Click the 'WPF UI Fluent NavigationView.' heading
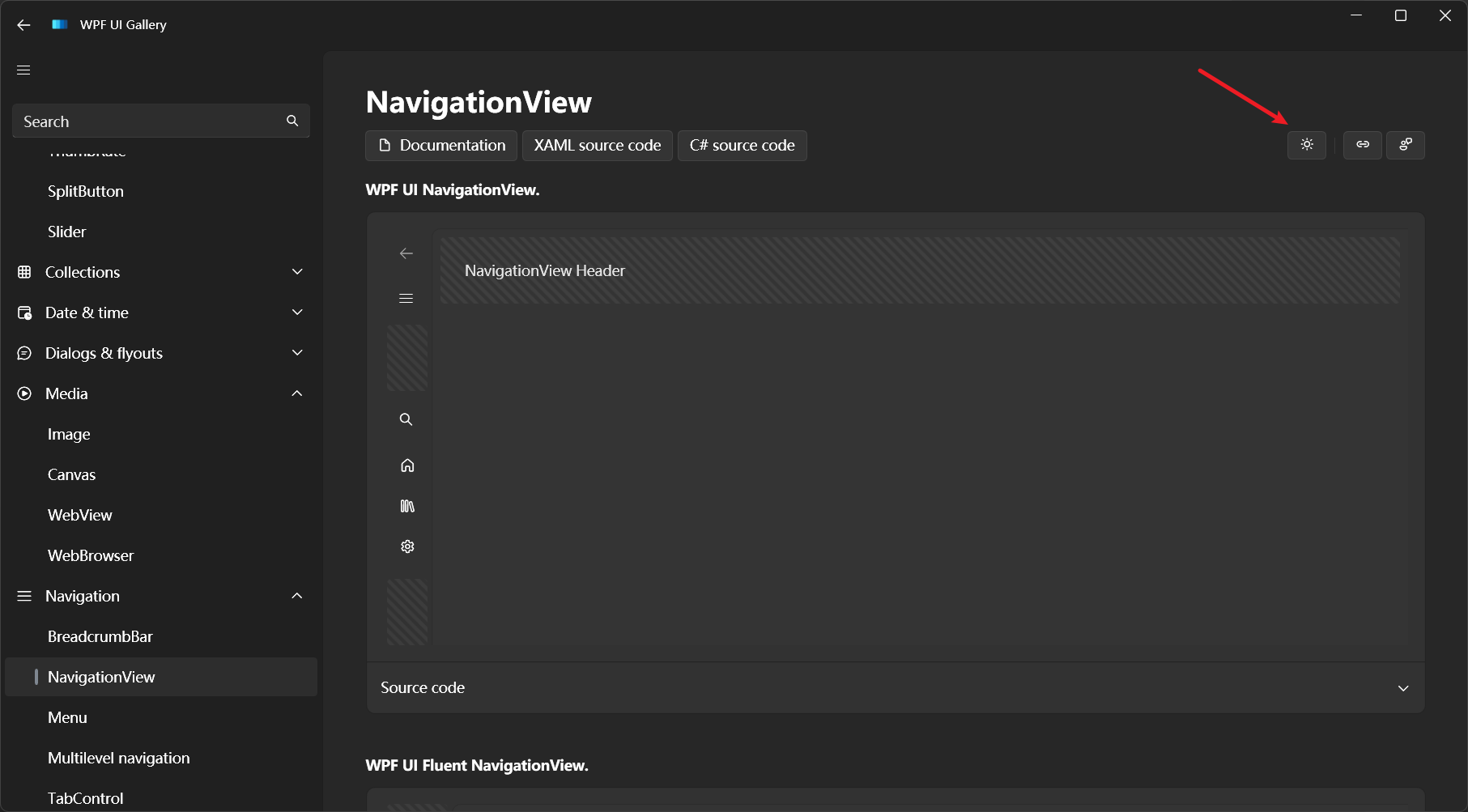This screenshot has width=1468, height=812. click(x=477, y=765)
